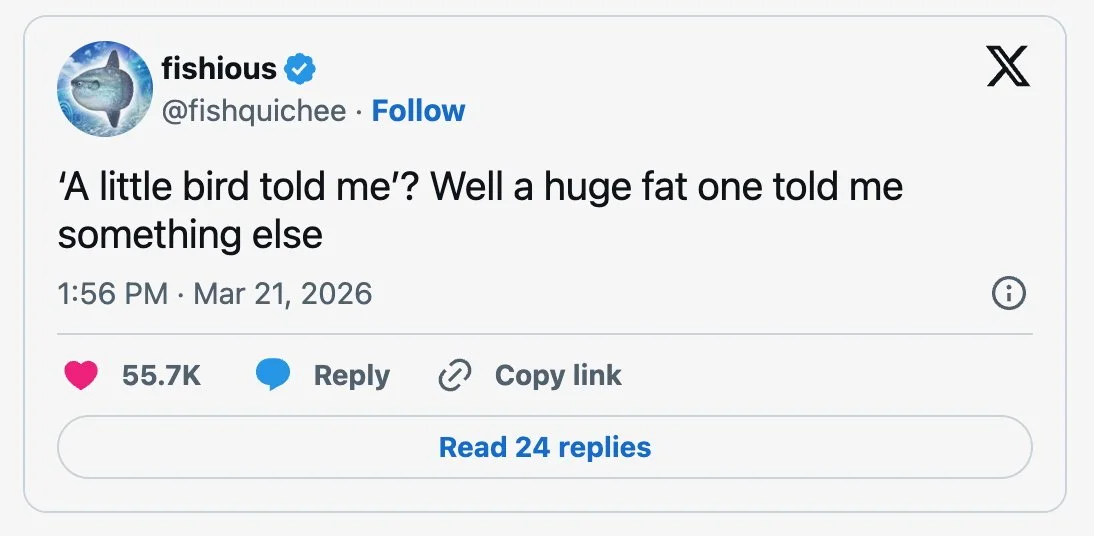Click the blue reply speech bubble icon
1094x536 pixels.
point(272,375)
